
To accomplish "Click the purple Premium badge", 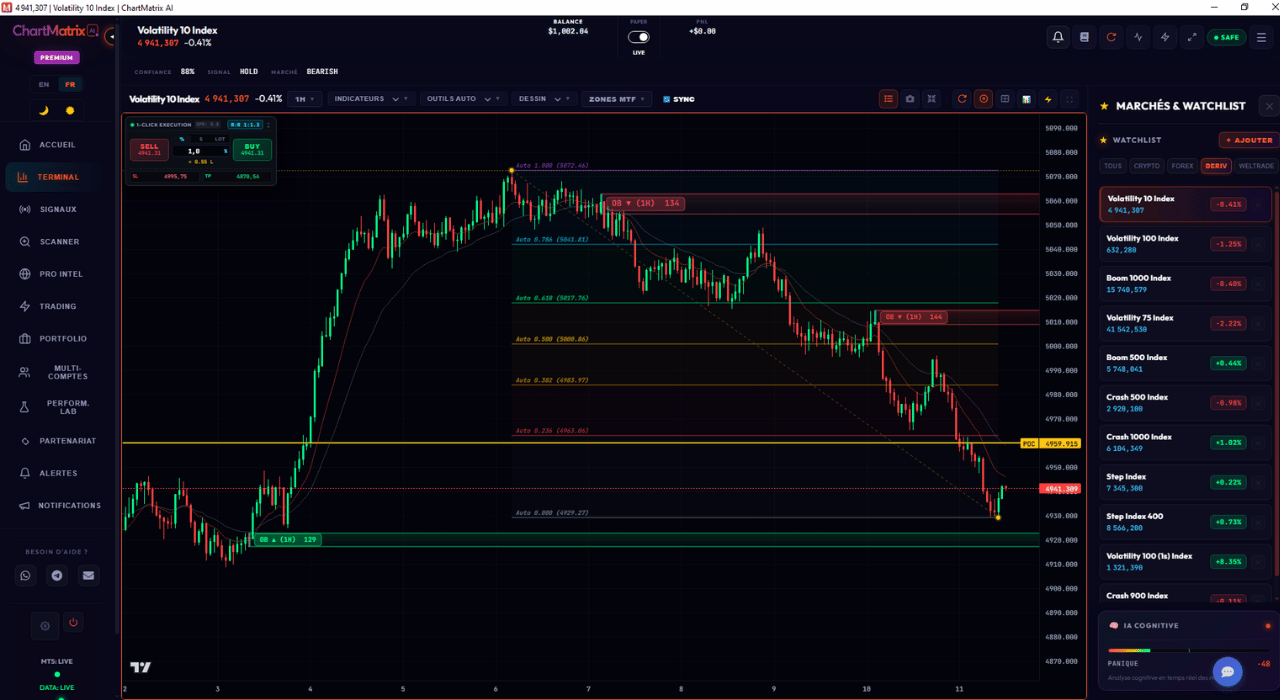I will point(57,58).
